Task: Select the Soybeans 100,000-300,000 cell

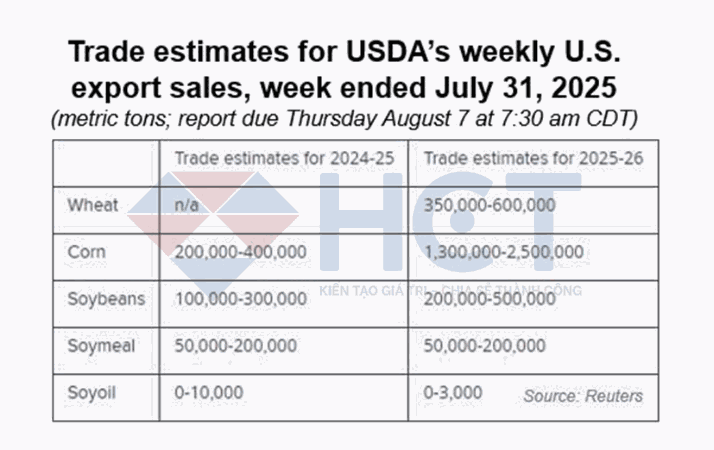Action: point(240,299)
